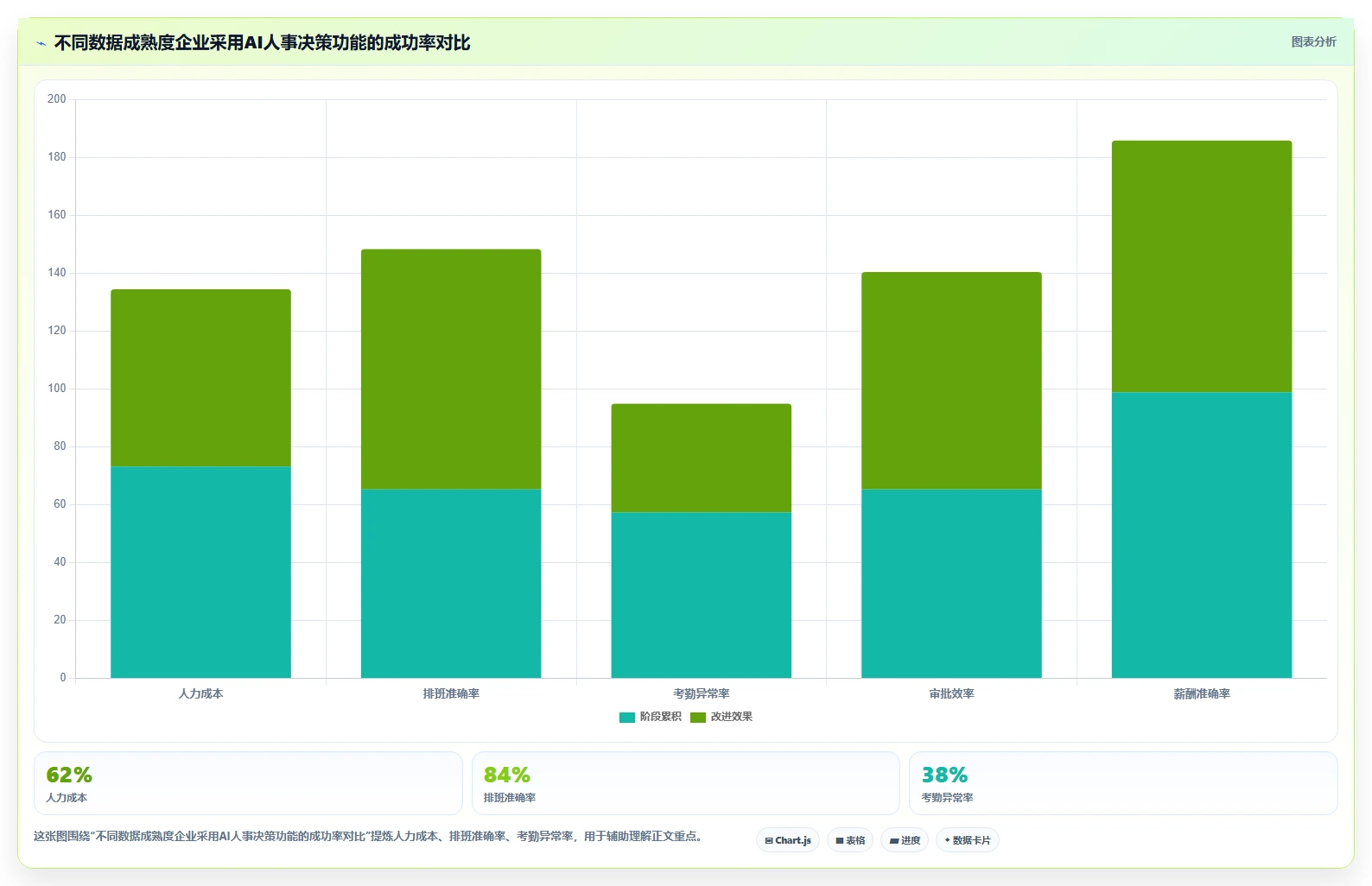Toggle the 改进效果 legend entry
Image resolution: width=1372 pixels, height=886 pixels.
[721, 717]
